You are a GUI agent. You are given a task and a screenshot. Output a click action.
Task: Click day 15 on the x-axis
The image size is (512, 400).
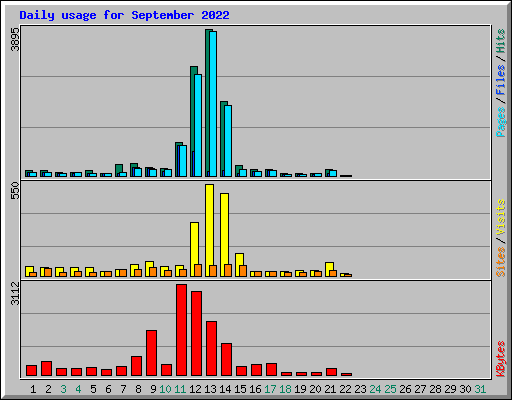click(x=240, y=389)
